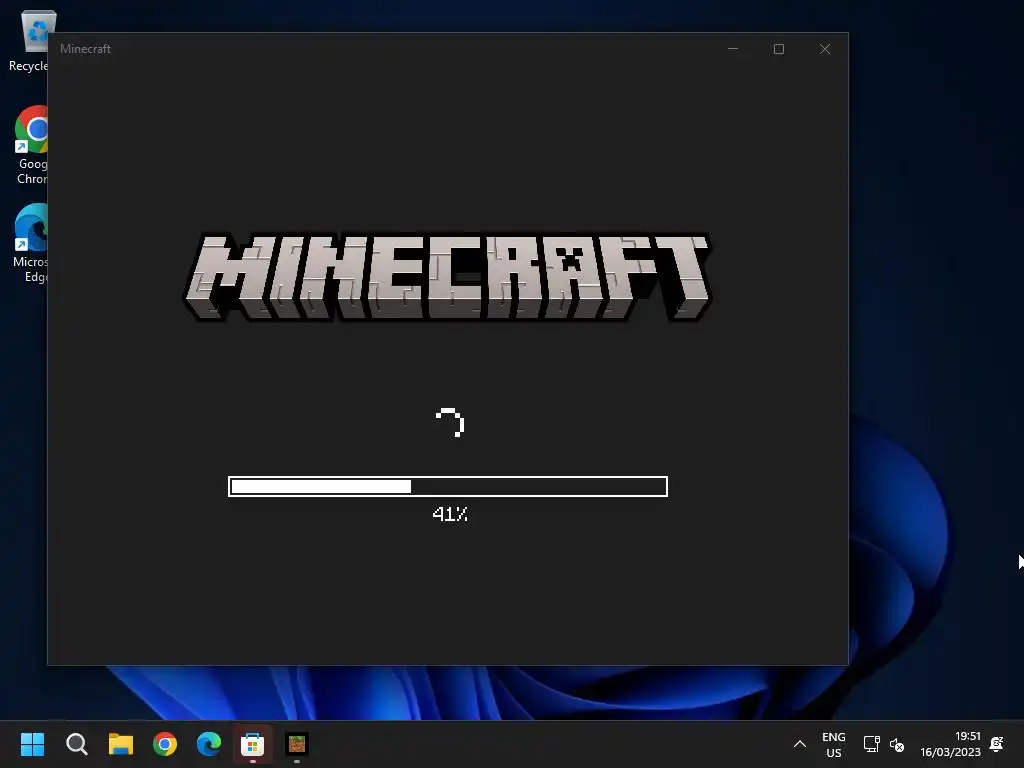Click the Minecraft logo on loading screen
The width and height of the screenshot is (1024, 768).
448,278
